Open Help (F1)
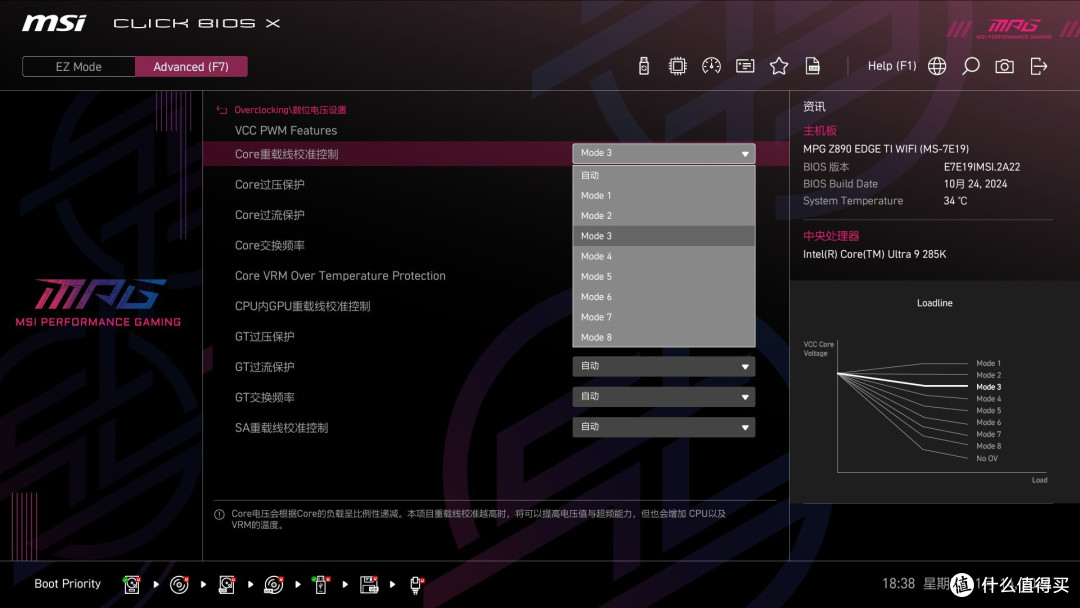 coord(892,66)
